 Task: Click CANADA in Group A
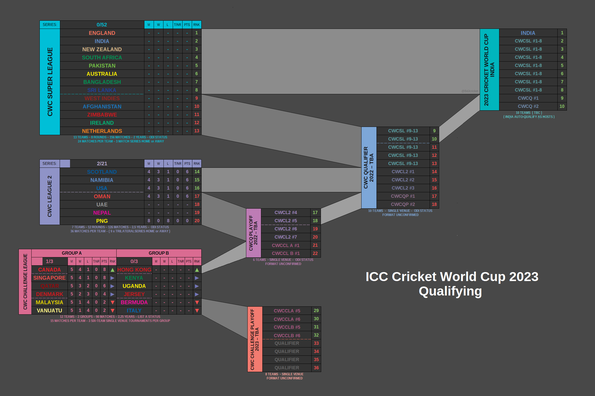point(50,270)
